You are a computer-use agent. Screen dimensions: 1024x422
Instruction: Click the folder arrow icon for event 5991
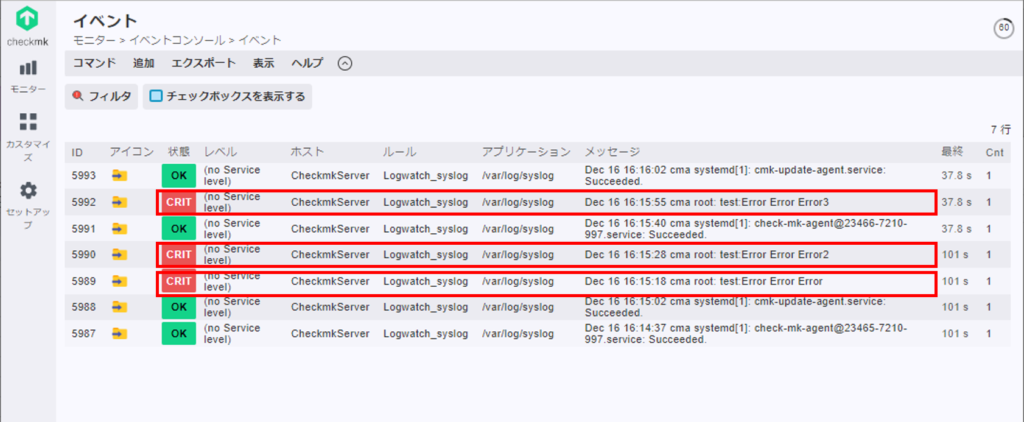pos(119,229)
